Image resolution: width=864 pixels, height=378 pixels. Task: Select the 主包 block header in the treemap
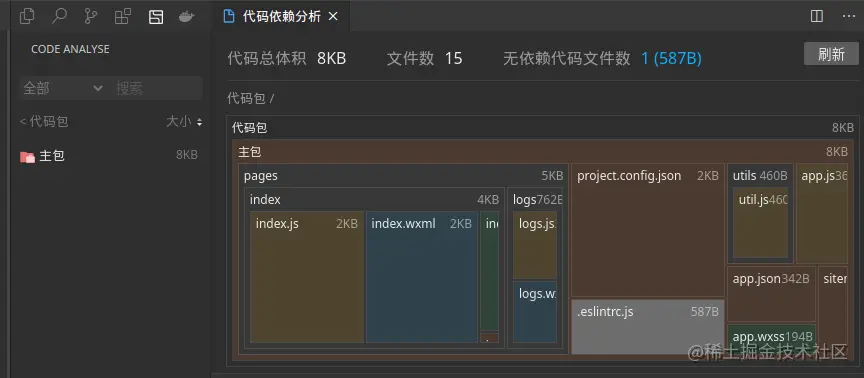click(543, 152)
